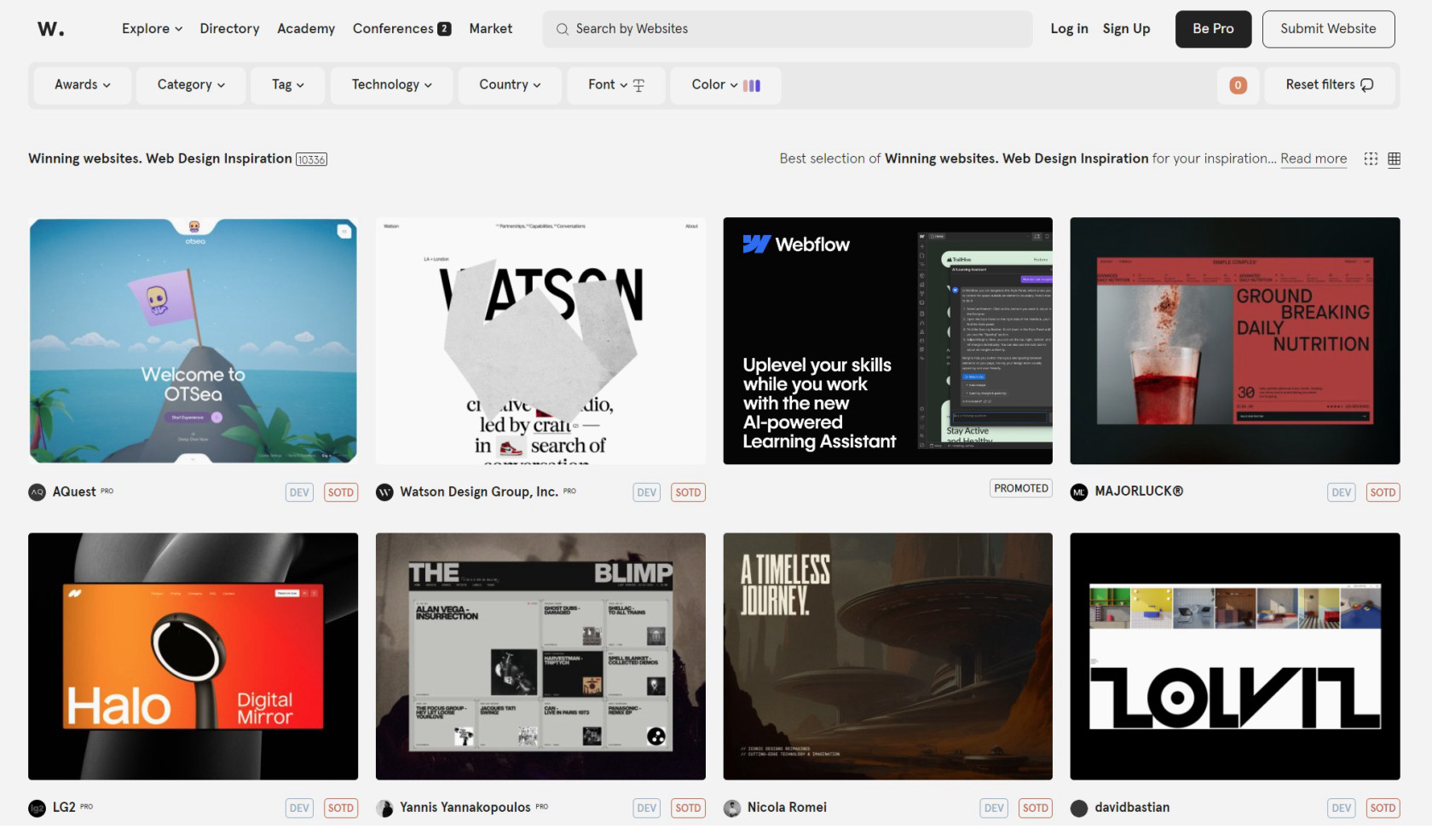Screen dimensions: 1432x840
Task: Click Log in
Action: (x=1069, y=29)
